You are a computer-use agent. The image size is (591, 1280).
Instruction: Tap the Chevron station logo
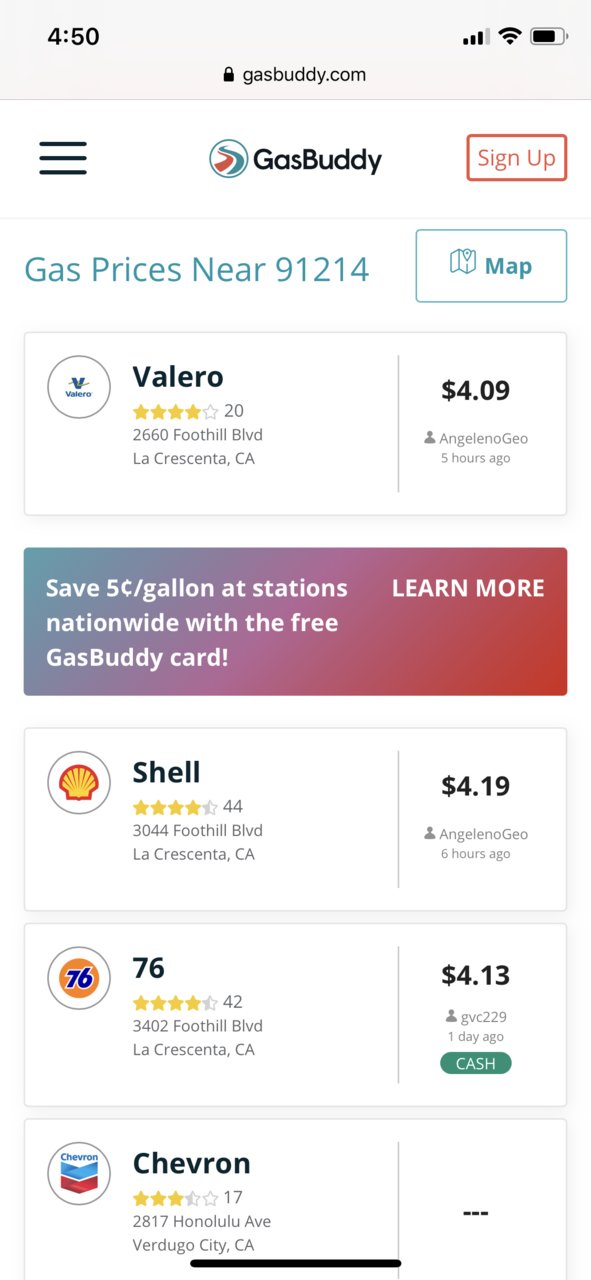coord(79,1173)
